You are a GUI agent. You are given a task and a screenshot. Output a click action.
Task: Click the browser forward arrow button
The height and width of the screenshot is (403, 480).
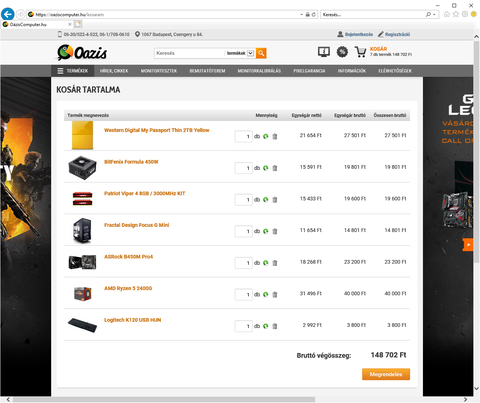coord(20,14)
